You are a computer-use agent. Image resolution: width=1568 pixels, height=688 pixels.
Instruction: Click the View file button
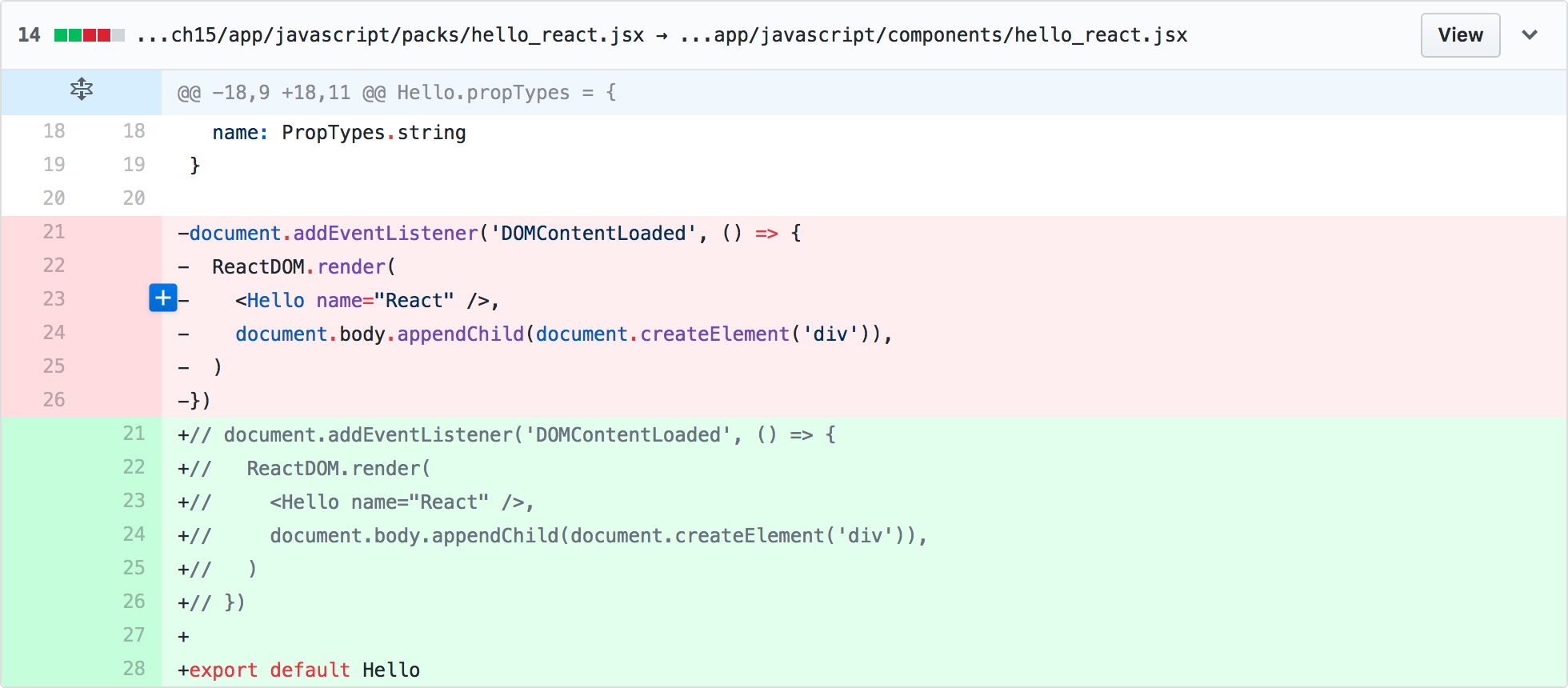pos(1460,35)
